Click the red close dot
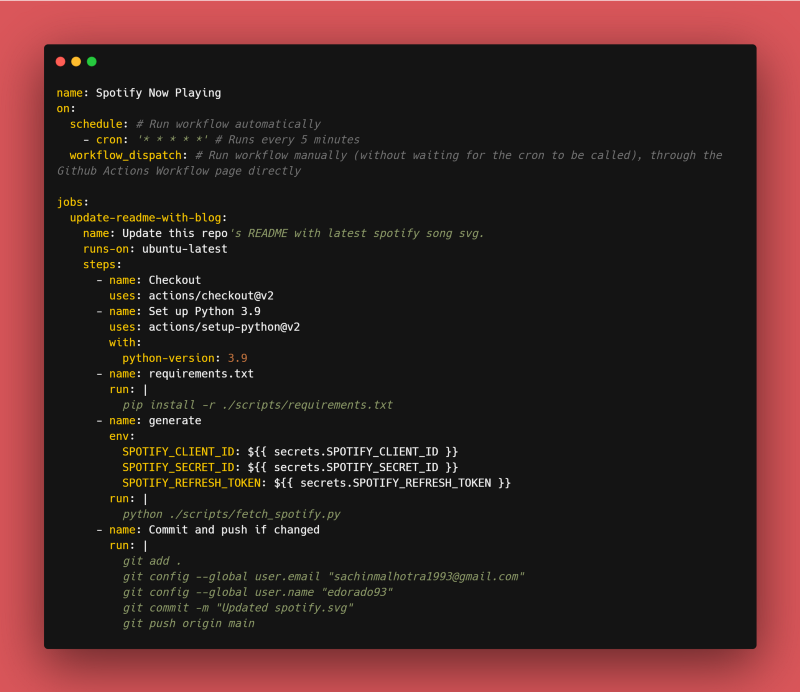The width and height of the screenshot is (800, 692). (60, 62)
